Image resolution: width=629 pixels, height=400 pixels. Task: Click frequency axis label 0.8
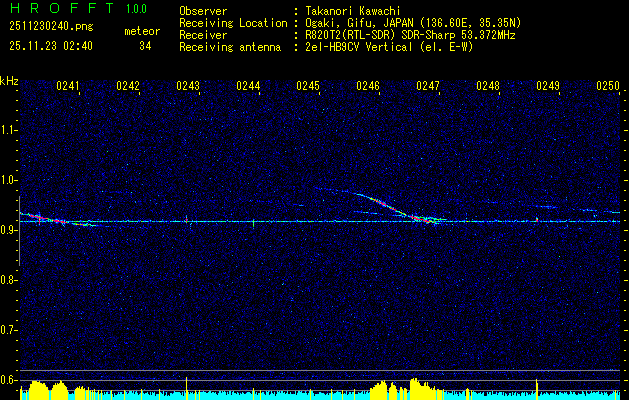click(7, 280)
